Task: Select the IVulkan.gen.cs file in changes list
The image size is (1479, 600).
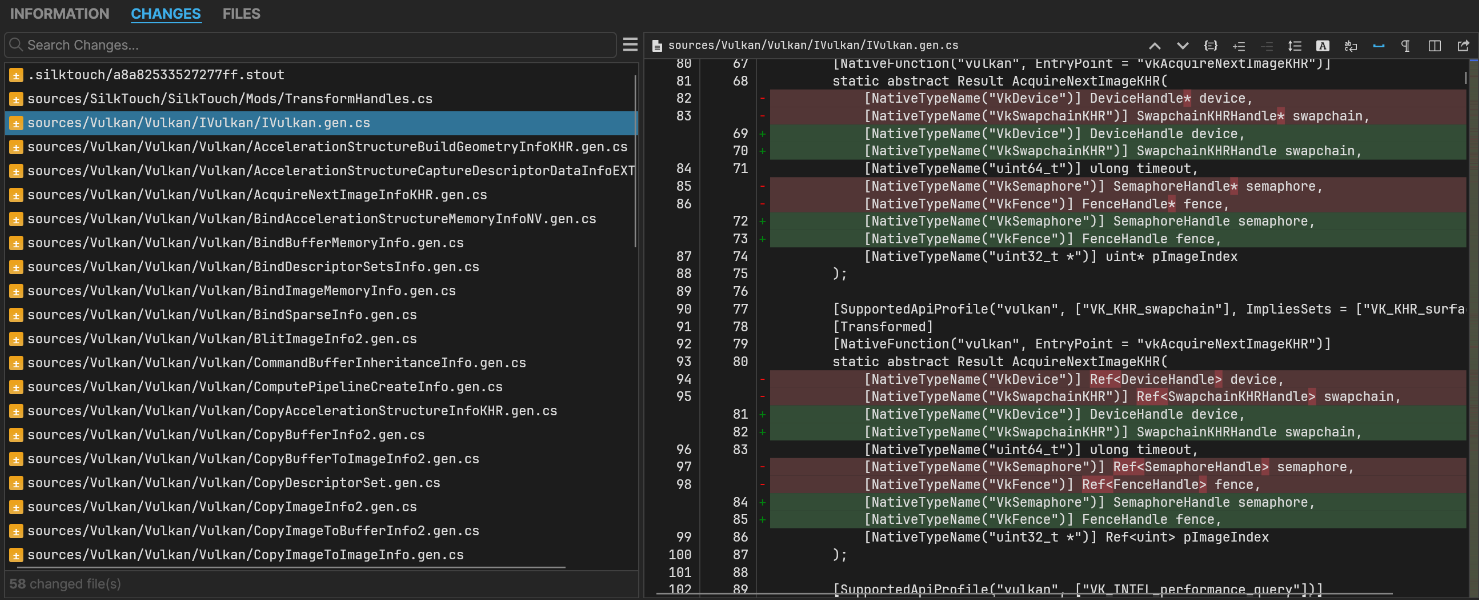Action: pos(320,123)
